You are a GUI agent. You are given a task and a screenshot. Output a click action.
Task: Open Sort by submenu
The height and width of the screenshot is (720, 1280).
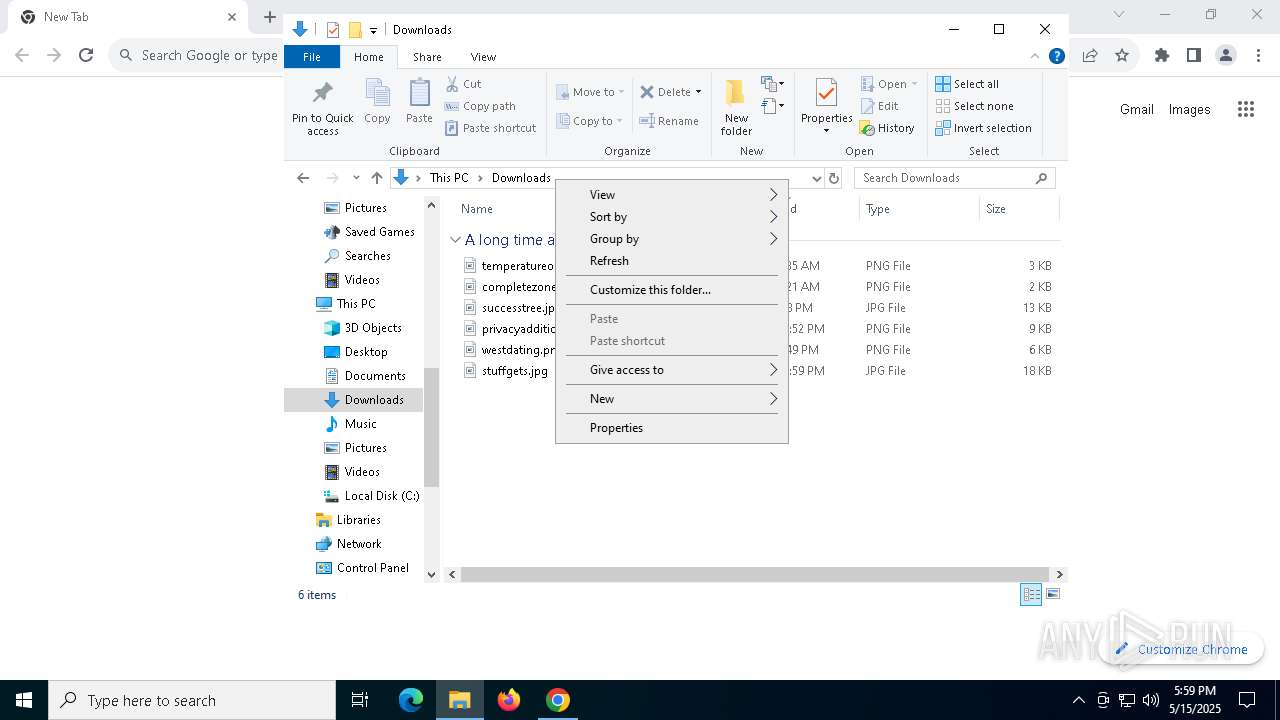pyautogui.click(x=672, y=217)
